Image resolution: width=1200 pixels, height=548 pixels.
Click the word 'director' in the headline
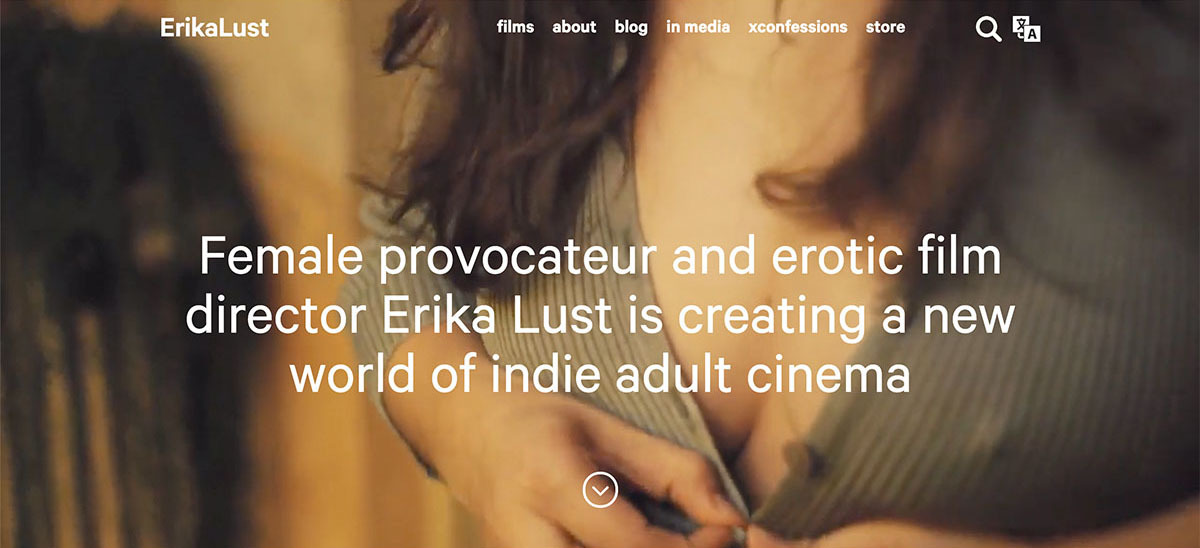(277, 316)
